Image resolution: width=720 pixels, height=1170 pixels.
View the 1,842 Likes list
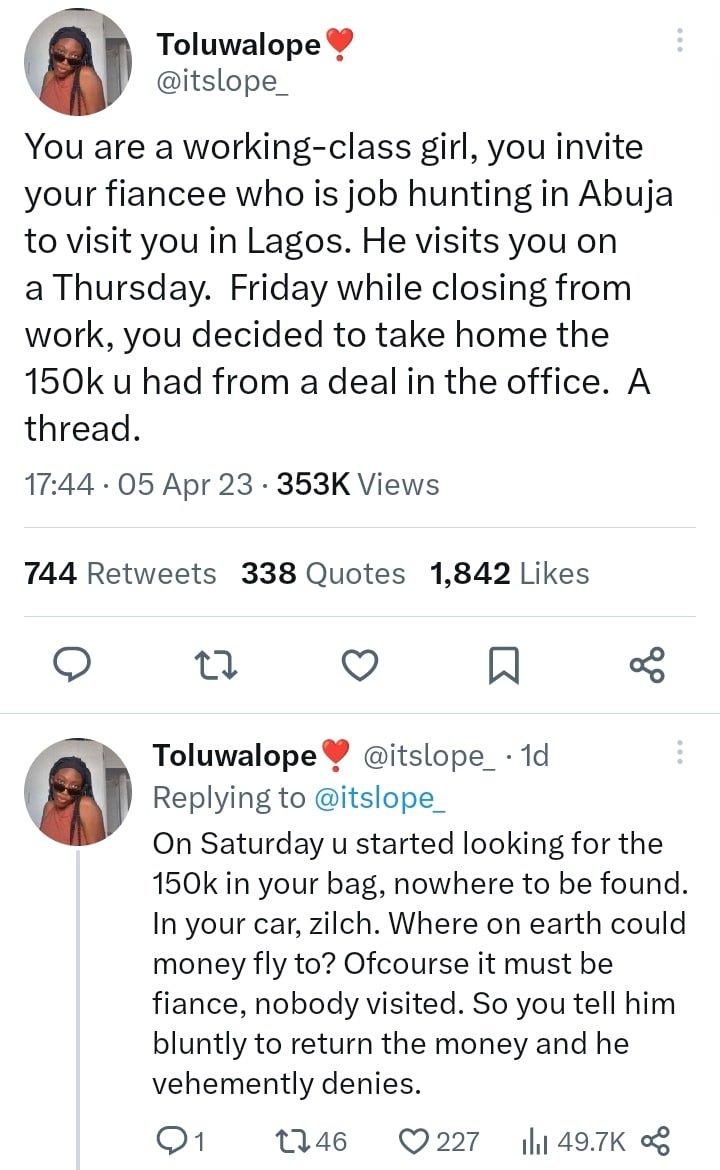point(509,573)
